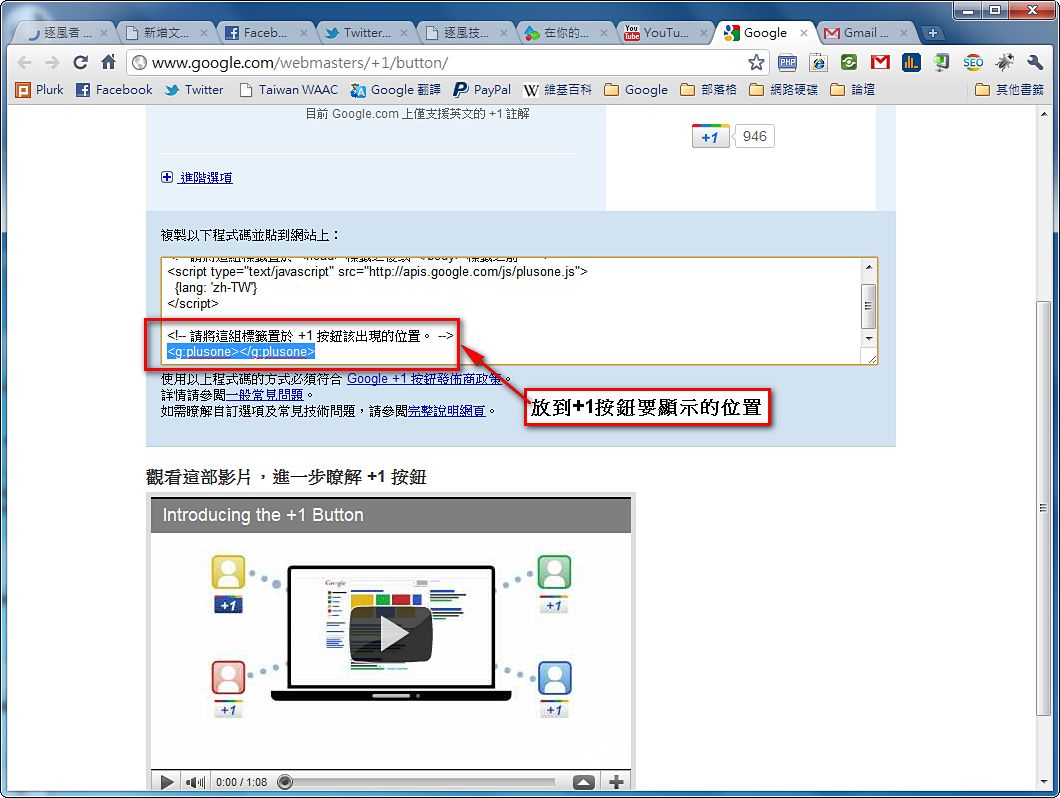Open the Twitter bookmark
This screenshot has width=1060, height=798.
pyautogui.click(x=194, y=90)
